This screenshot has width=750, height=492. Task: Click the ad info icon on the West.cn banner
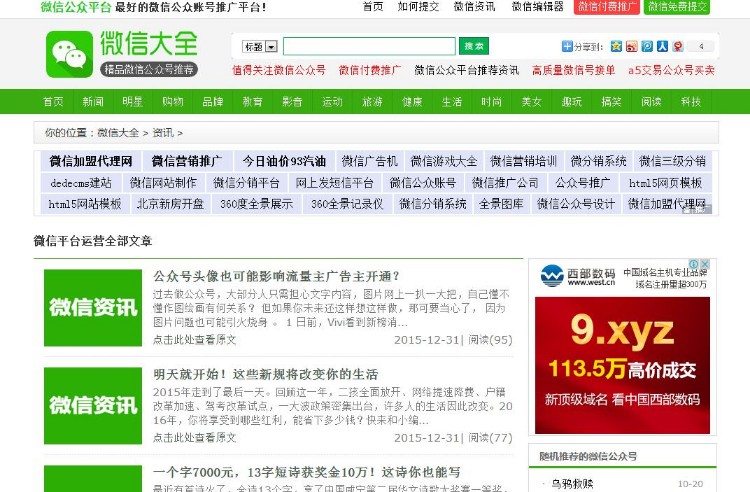coord(694,264)
